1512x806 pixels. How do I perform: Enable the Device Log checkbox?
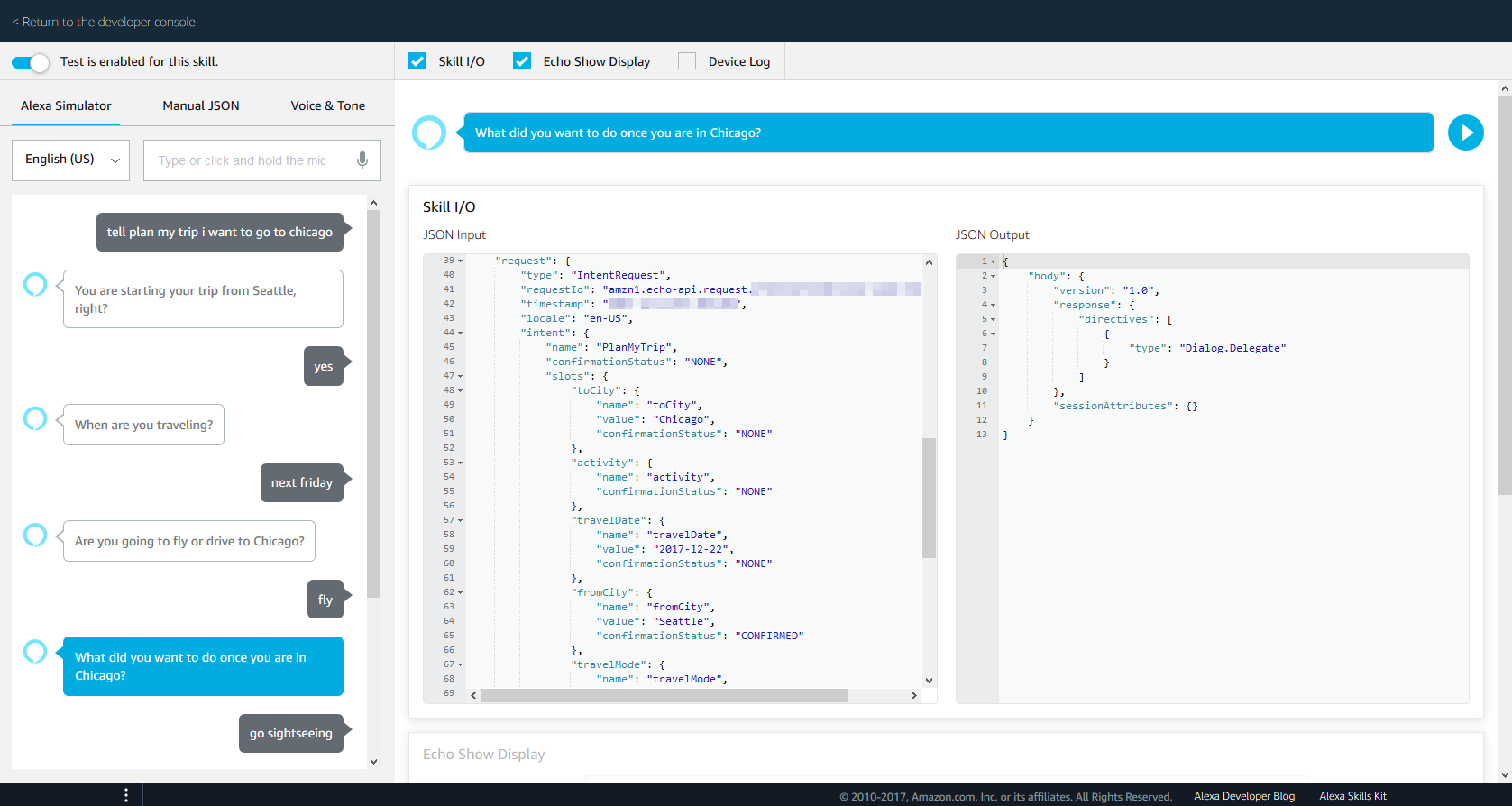point(687,61)
